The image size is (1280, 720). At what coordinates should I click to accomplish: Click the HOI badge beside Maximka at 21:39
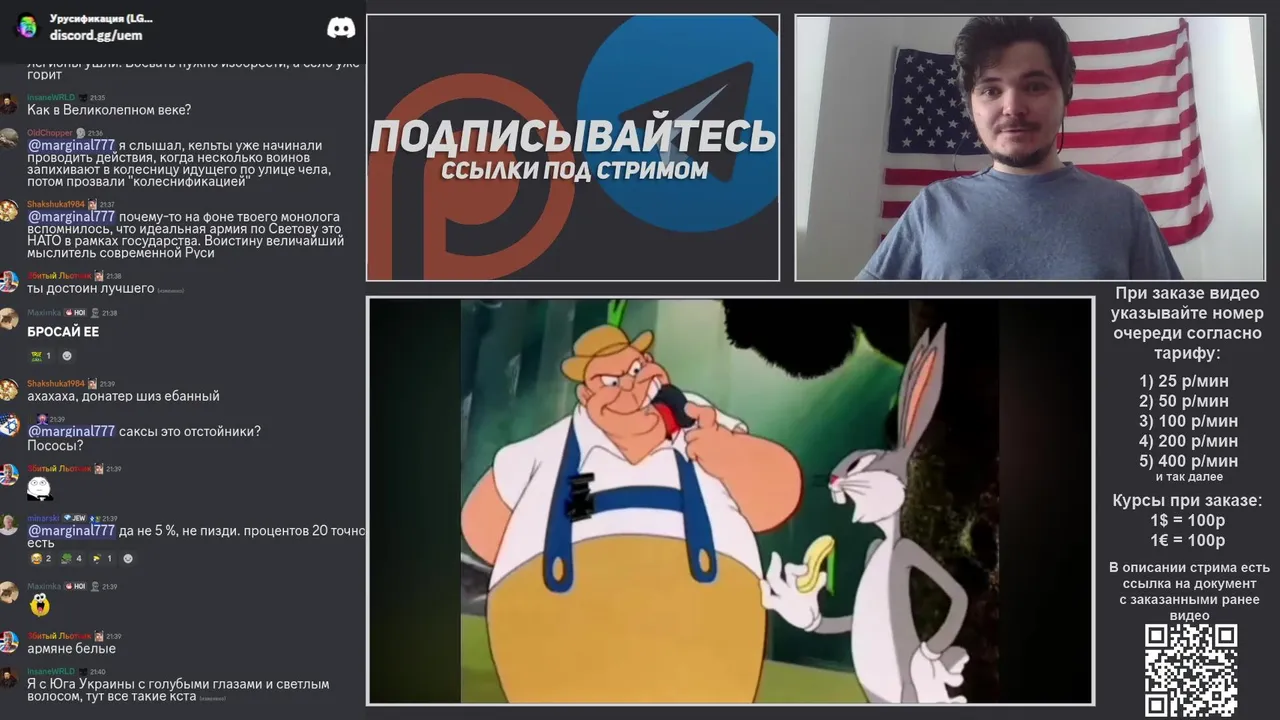tap(76, 587)
